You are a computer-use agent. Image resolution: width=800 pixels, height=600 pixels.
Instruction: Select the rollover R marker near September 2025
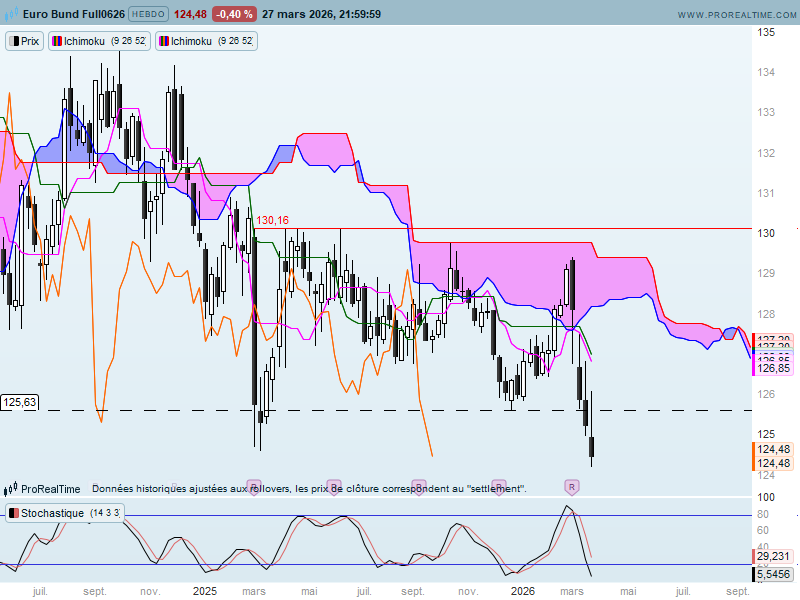tap(415, 486)
